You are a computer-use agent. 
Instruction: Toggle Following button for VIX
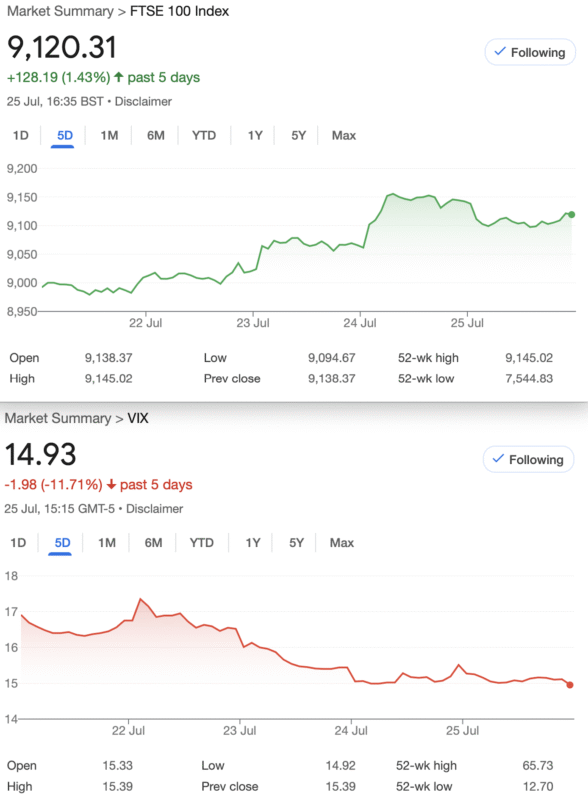(x=528, y=459)
